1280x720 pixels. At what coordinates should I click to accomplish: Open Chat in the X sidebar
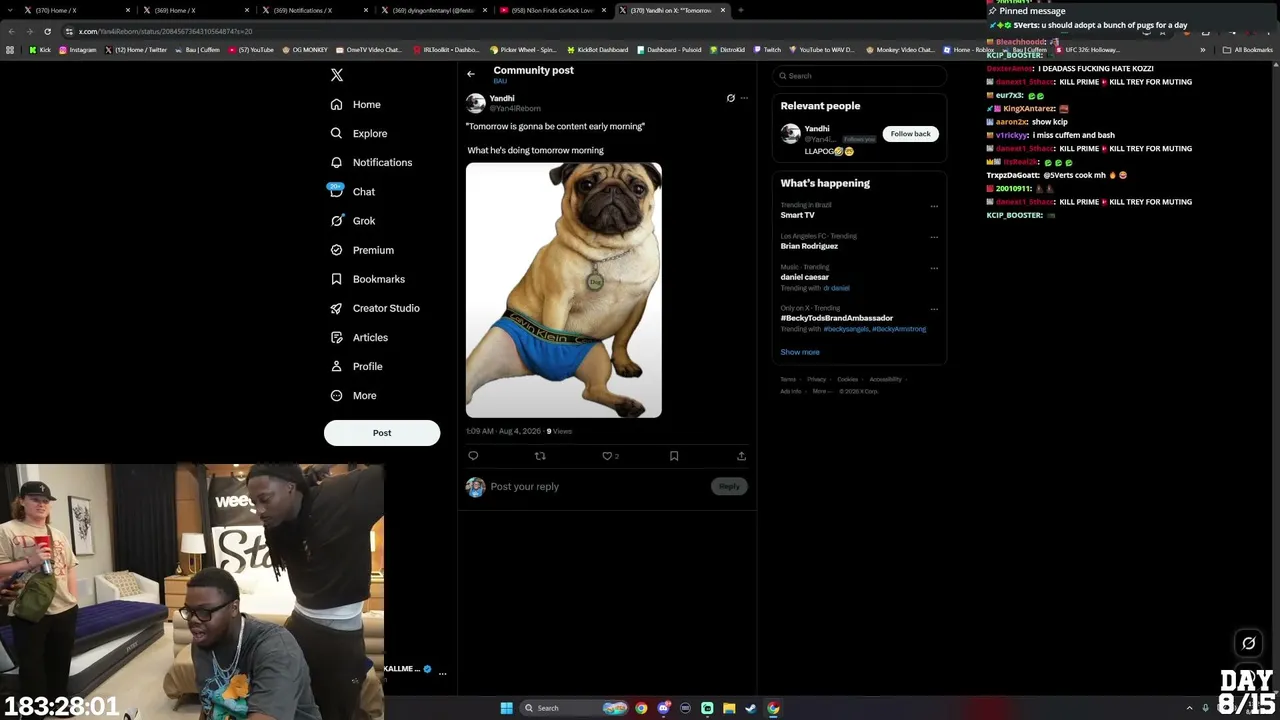pos(352,191)
